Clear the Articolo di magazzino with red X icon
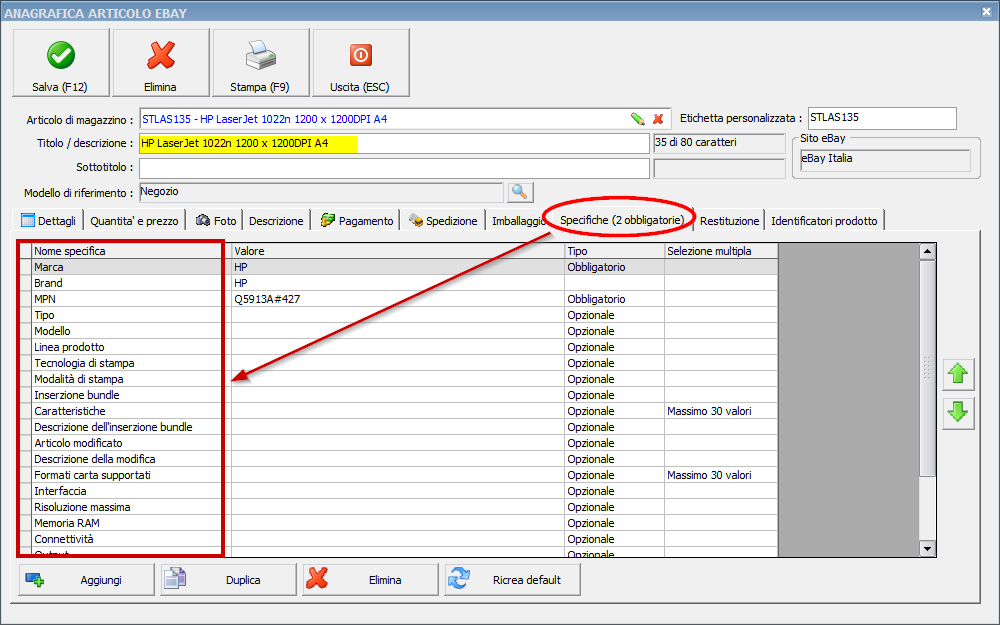The width and height of the screenshot is (1000, 625). (x=658, y=119)
